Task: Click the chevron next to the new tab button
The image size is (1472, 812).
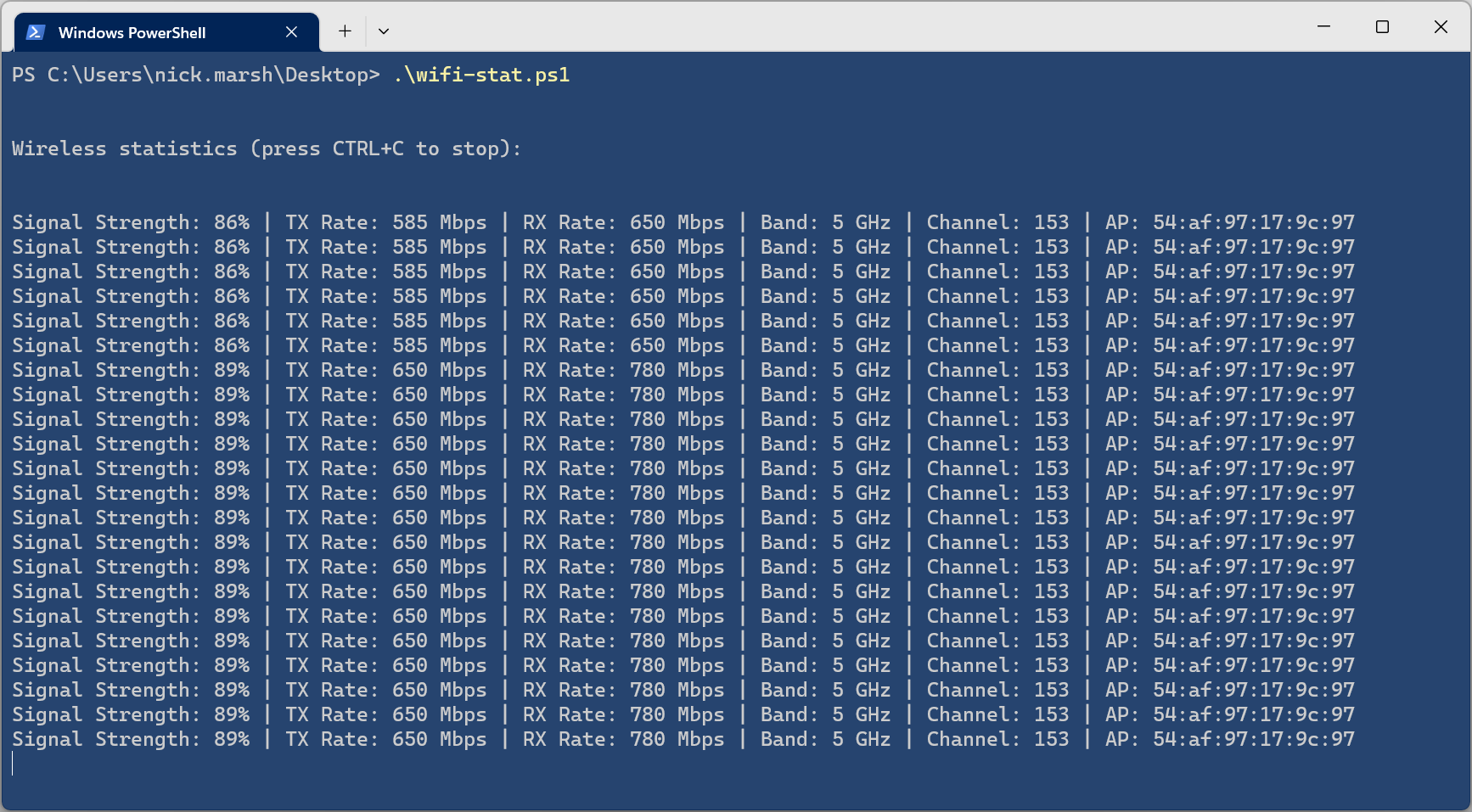Action: click(x=383, y=31)
